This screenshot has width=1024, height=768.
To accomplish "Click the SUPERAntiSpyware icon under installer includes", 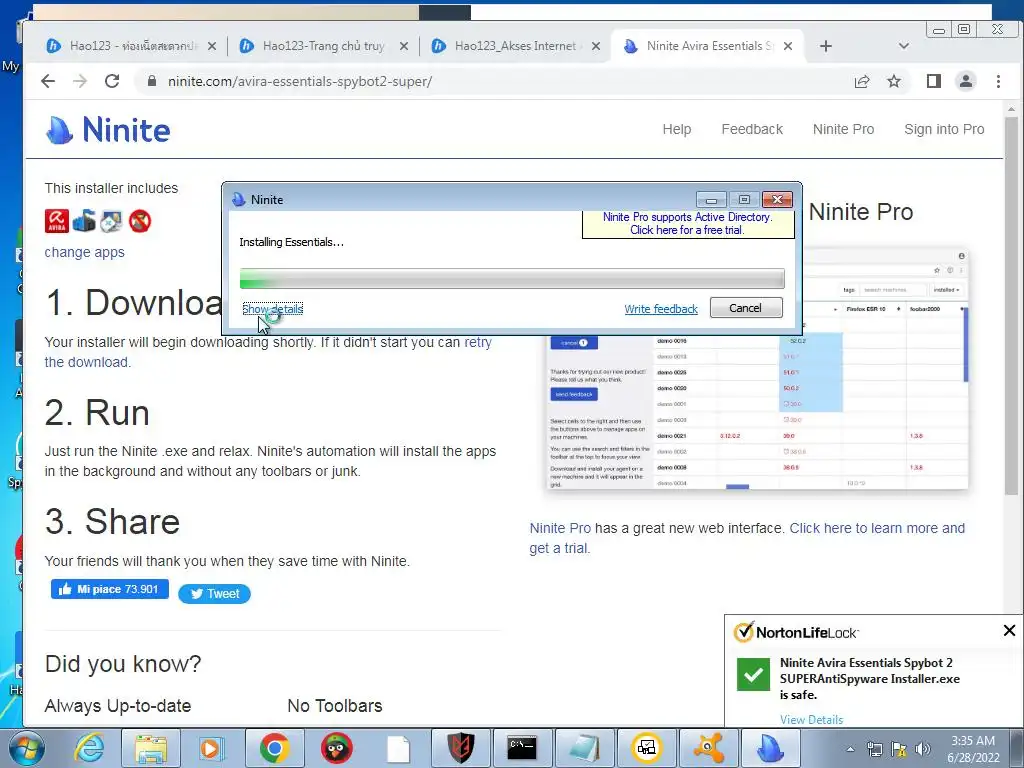I will 140,221.
